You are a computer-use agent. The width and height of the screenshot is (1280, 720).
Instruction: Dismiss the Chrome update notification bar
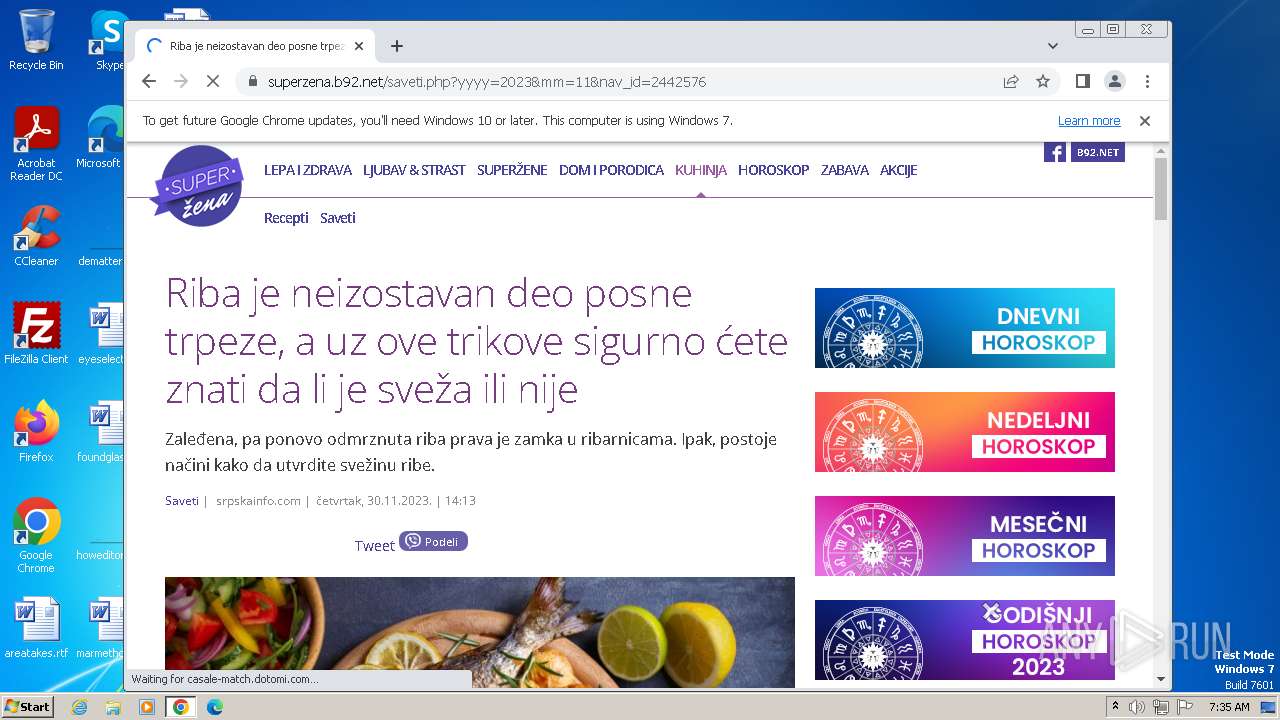point(1145,120)
